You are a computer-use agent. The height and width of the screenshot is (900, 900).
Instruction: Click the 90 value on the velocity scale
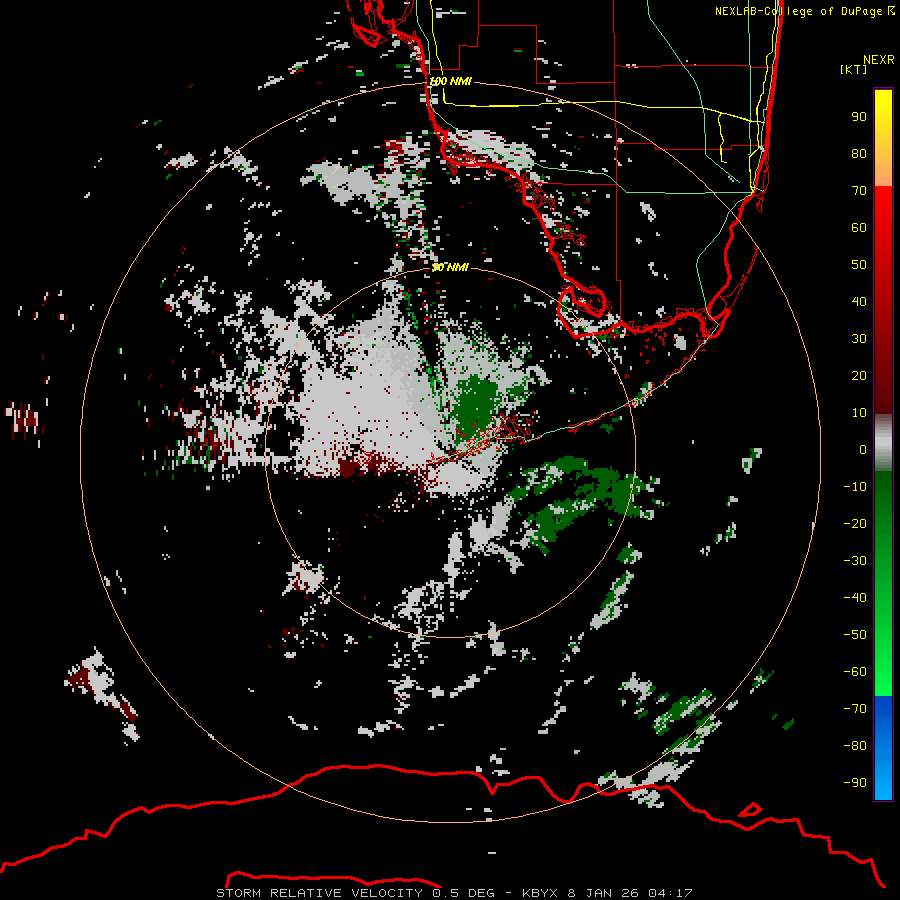(x=859, y=117)
